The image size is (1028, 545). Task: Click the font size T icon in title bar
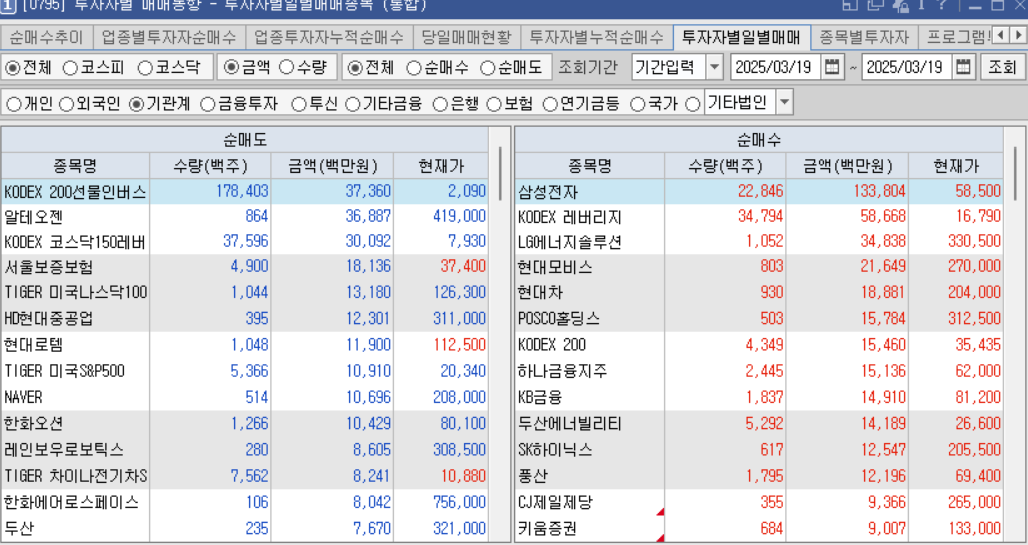point(922,5)
